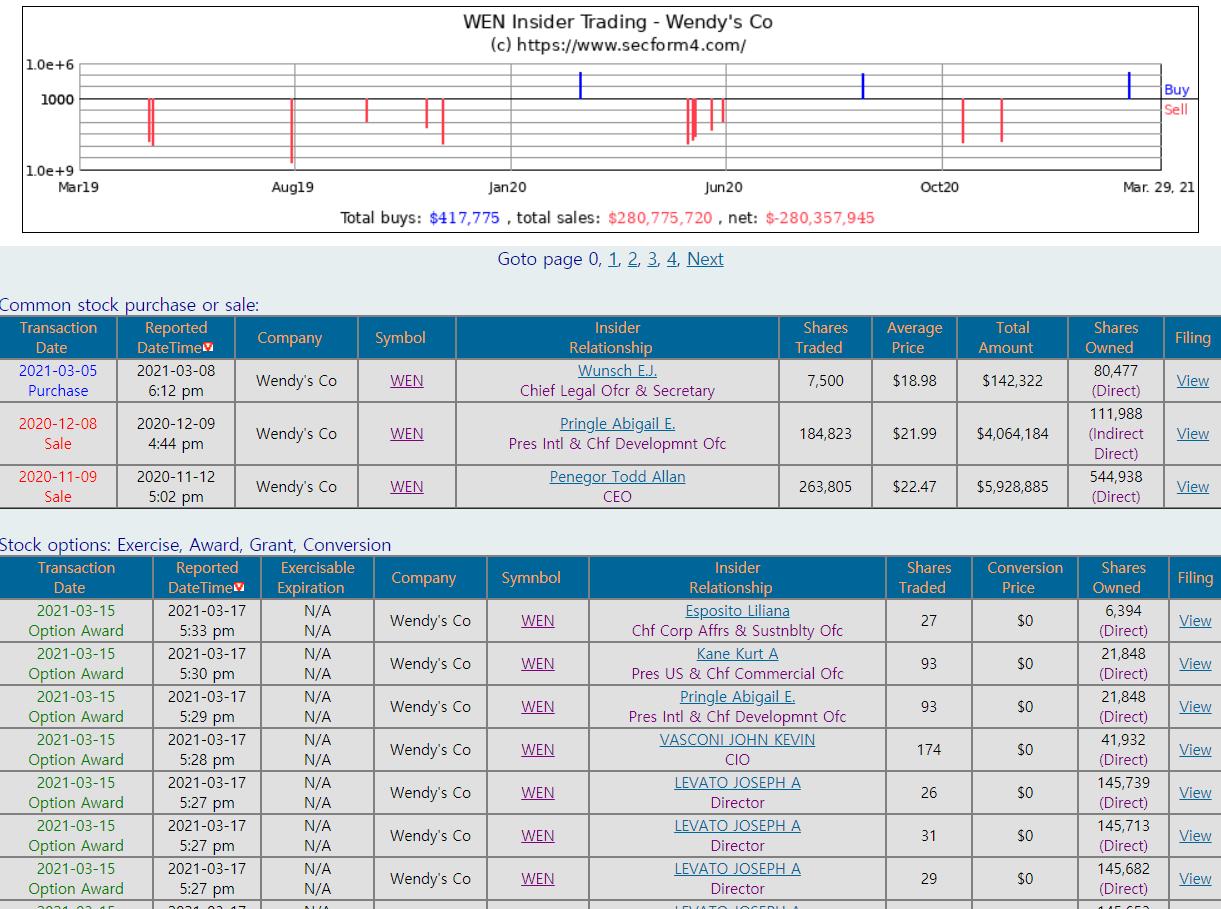View filing for Pringle option award
1221x909 pixels.
coord(1195,707)
